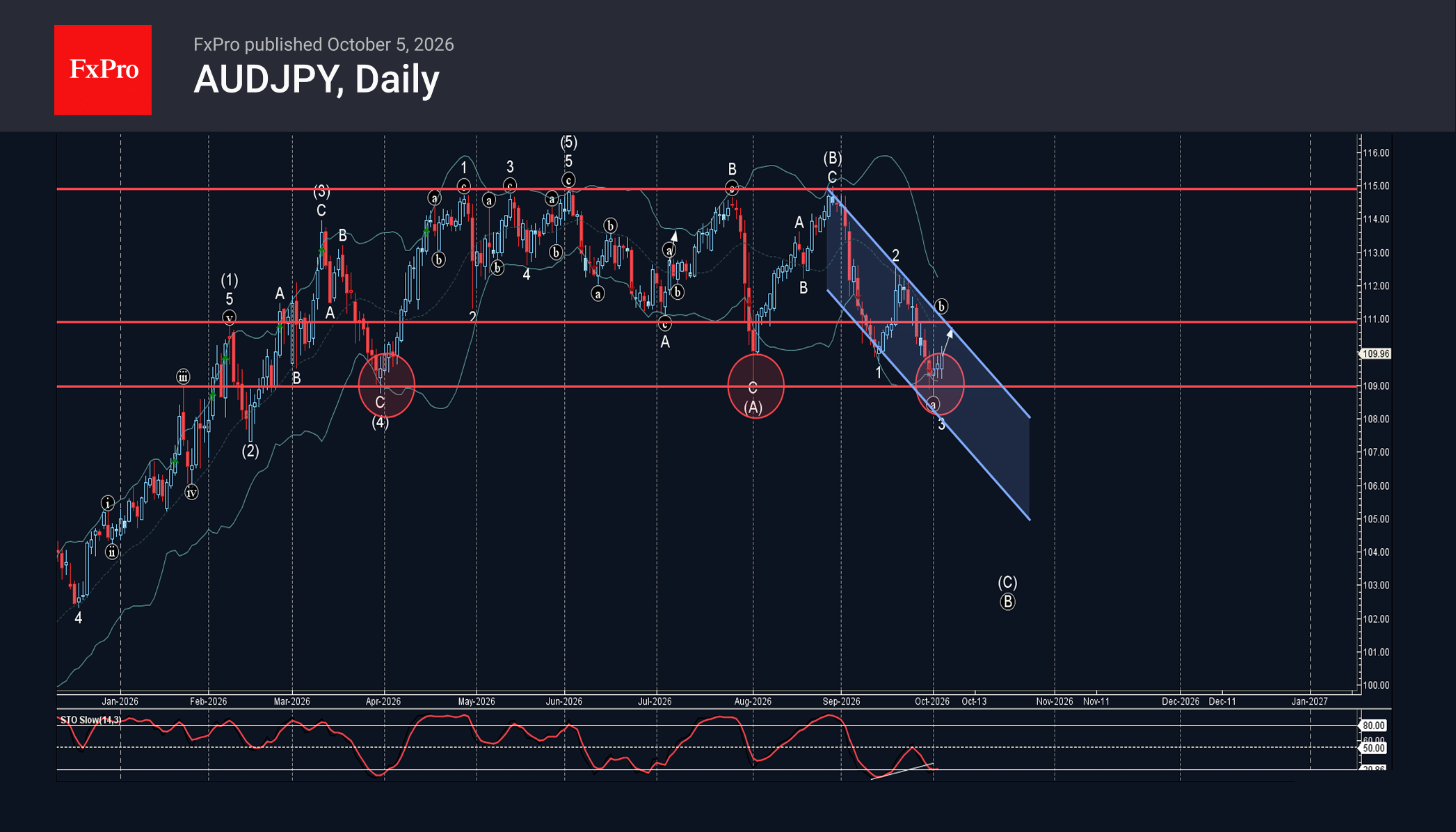Viewport: 1456px width, 832px height.
Task: Select the 'FxPro published October 5, 2026' line
Action: 323,45
